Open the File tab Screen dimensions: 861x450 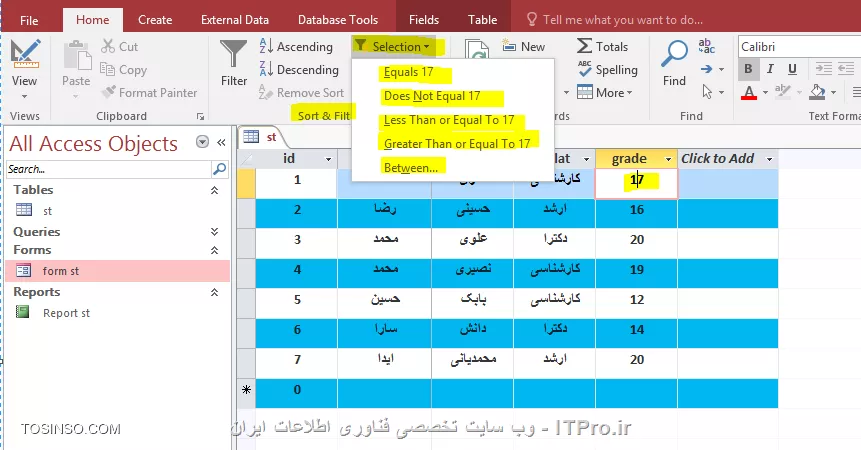(x=29, y=20)
